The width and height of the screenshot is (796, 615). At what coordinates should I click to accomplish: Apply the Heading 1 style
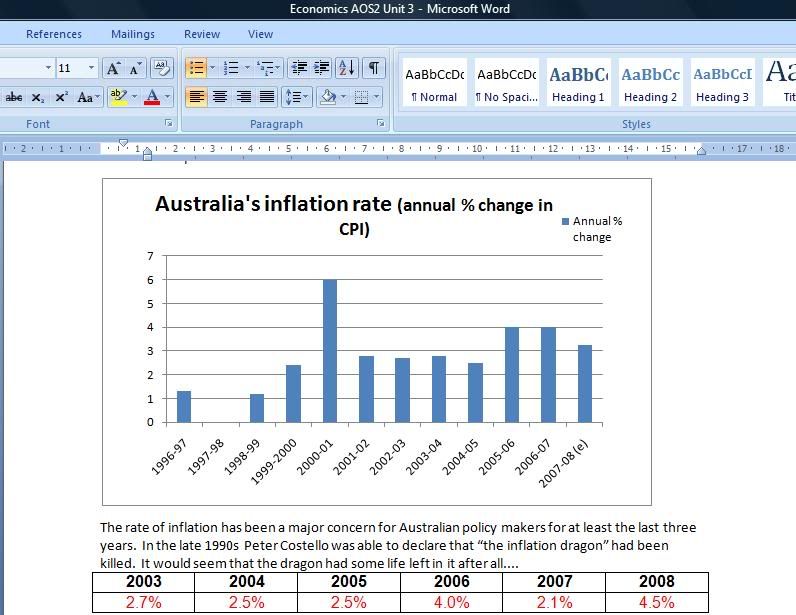(x=578, y=83)
